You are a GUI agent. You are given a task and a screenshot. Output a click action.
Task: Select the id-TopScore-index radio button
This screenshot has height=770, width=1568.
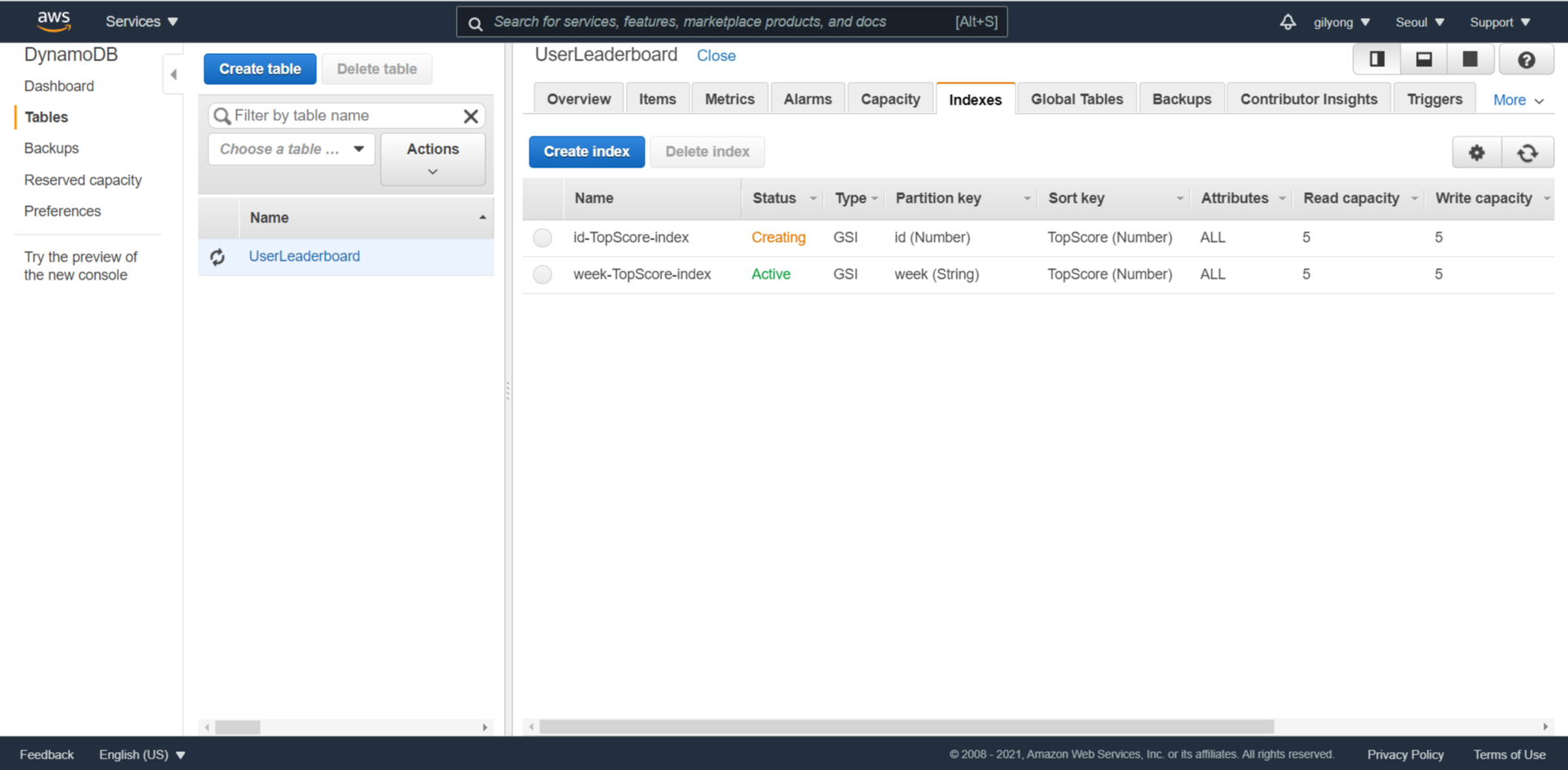point(543,238)
